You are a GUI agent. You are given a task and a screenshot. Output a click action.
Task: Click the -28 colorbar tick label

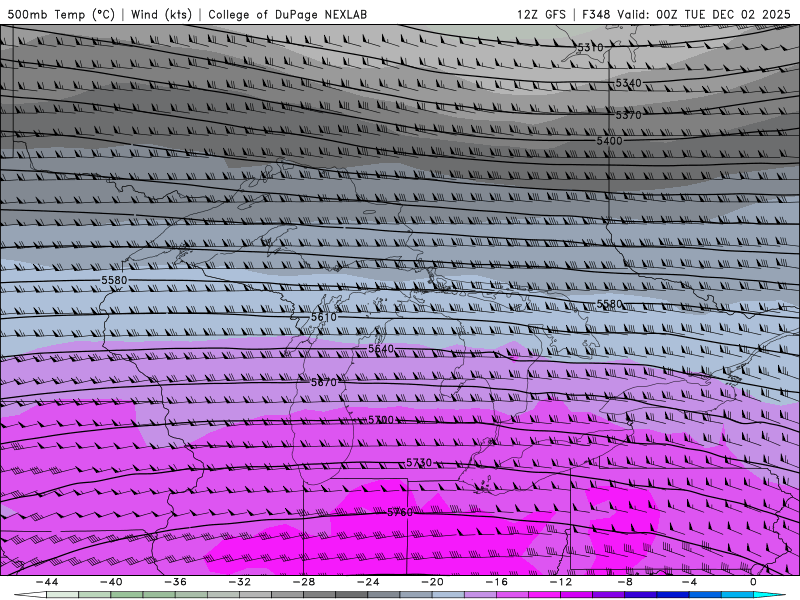pos(304,582)
